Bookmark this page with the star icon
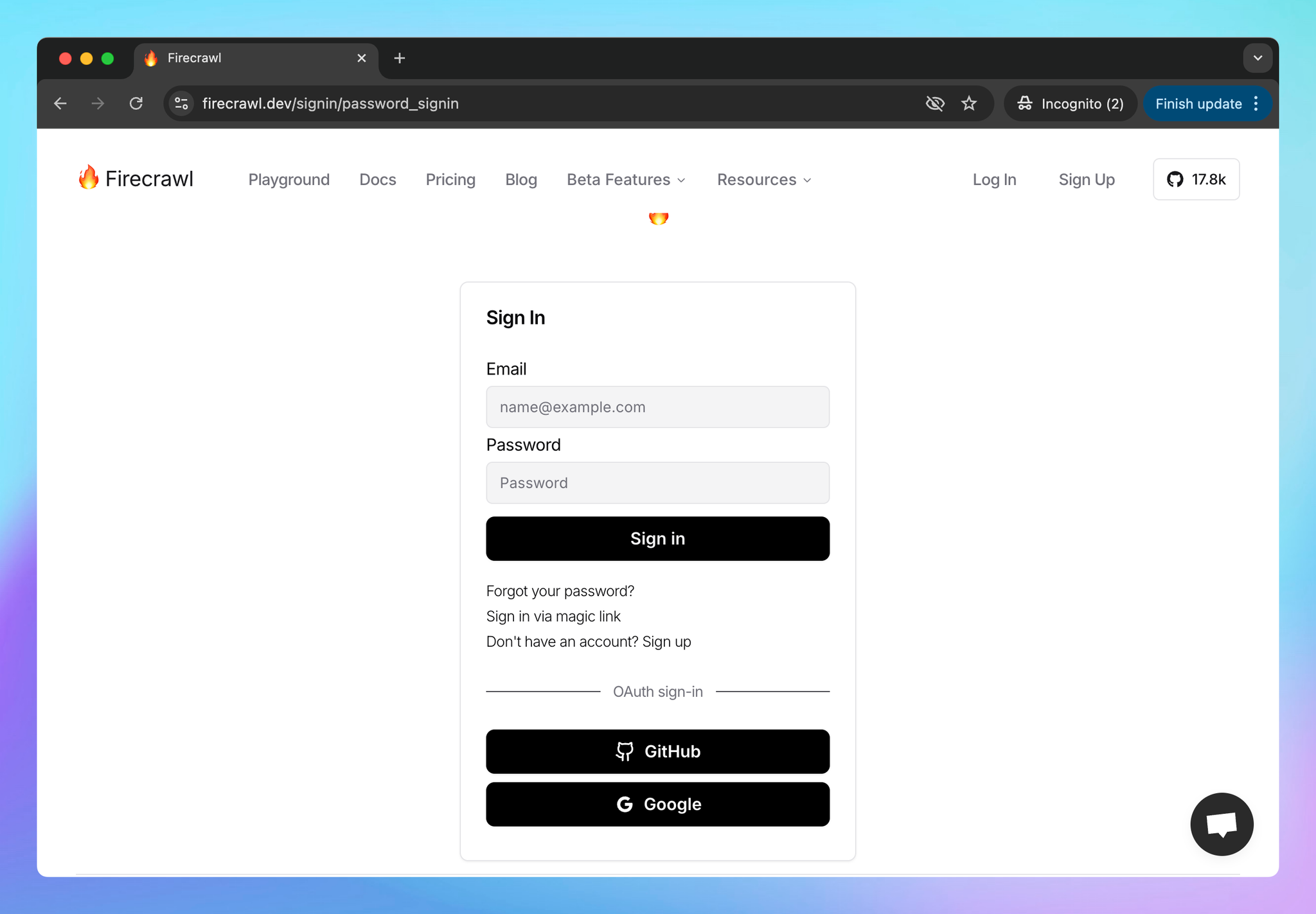Screen dimensions: 1316x914 969,103
